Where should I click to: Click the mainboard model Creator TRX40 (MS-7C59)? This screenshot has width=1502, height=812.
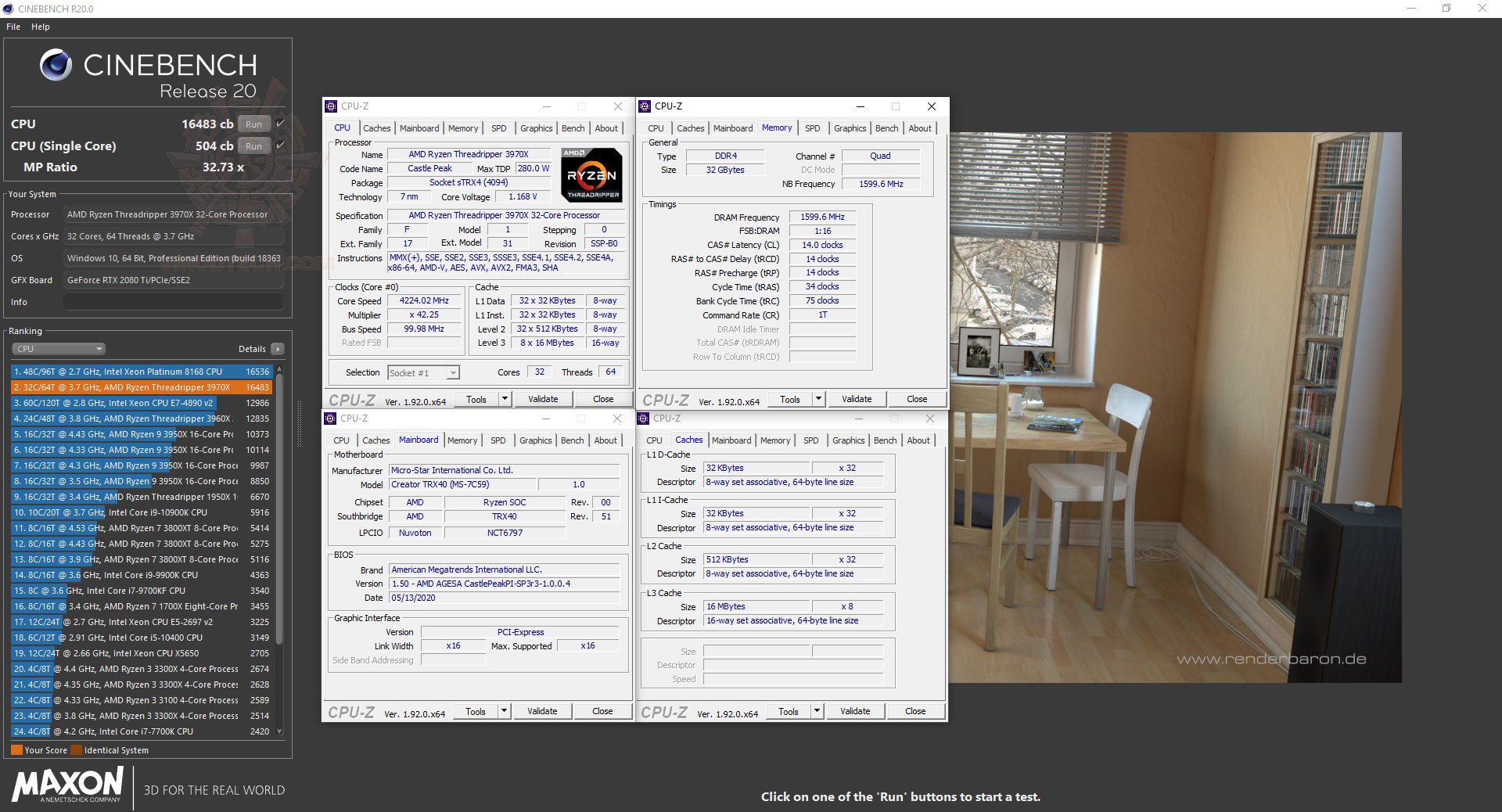coord(463,484)
